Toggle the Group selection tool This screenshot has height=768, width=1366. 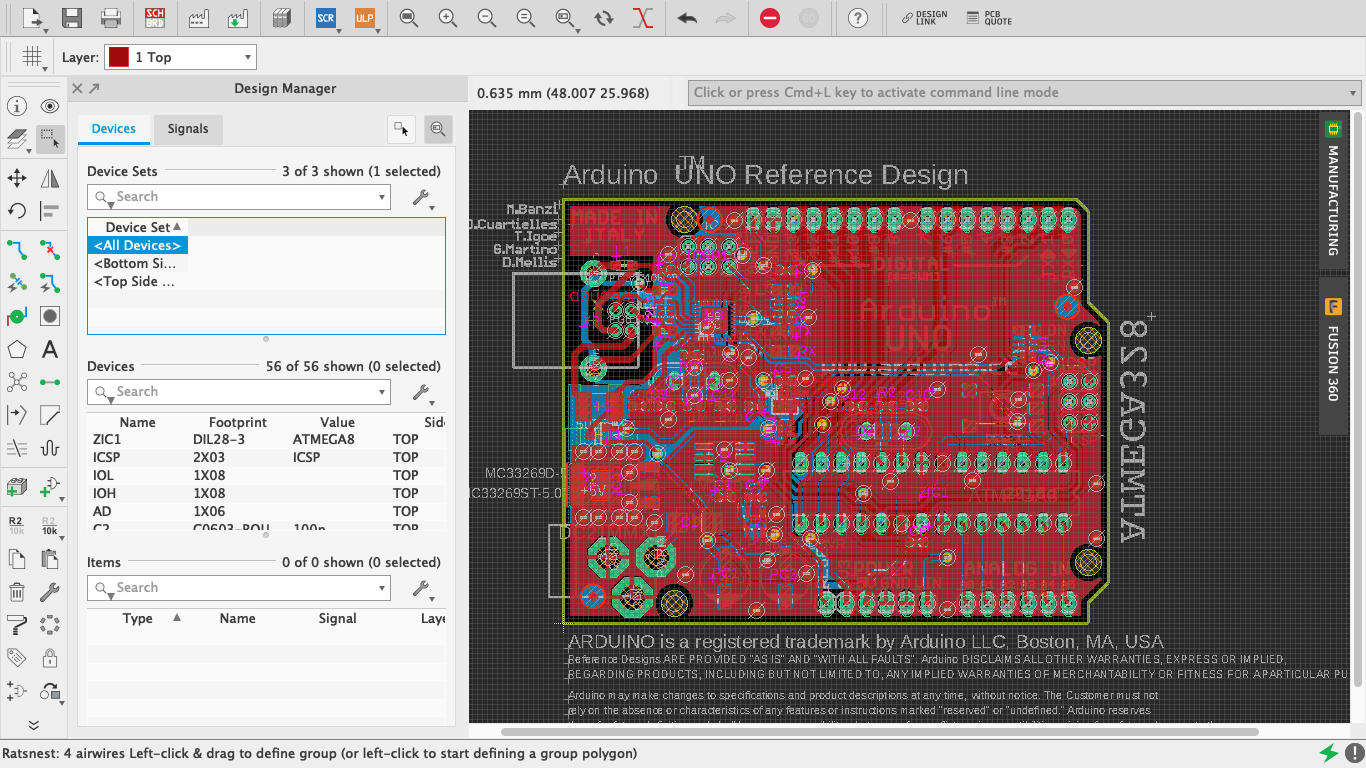click(50, 138)
